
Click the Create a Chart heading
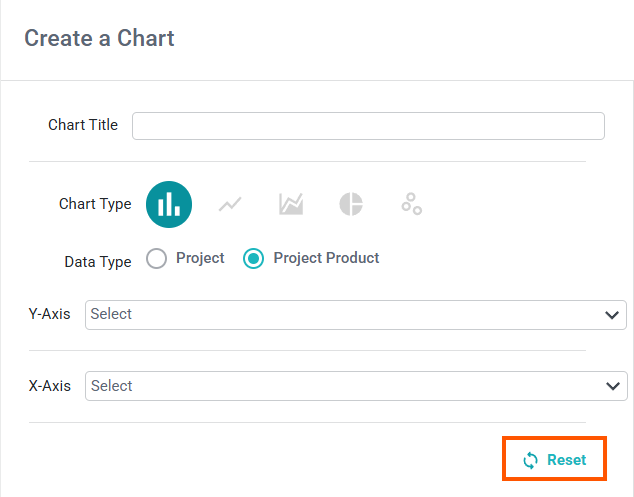(99, 38)
